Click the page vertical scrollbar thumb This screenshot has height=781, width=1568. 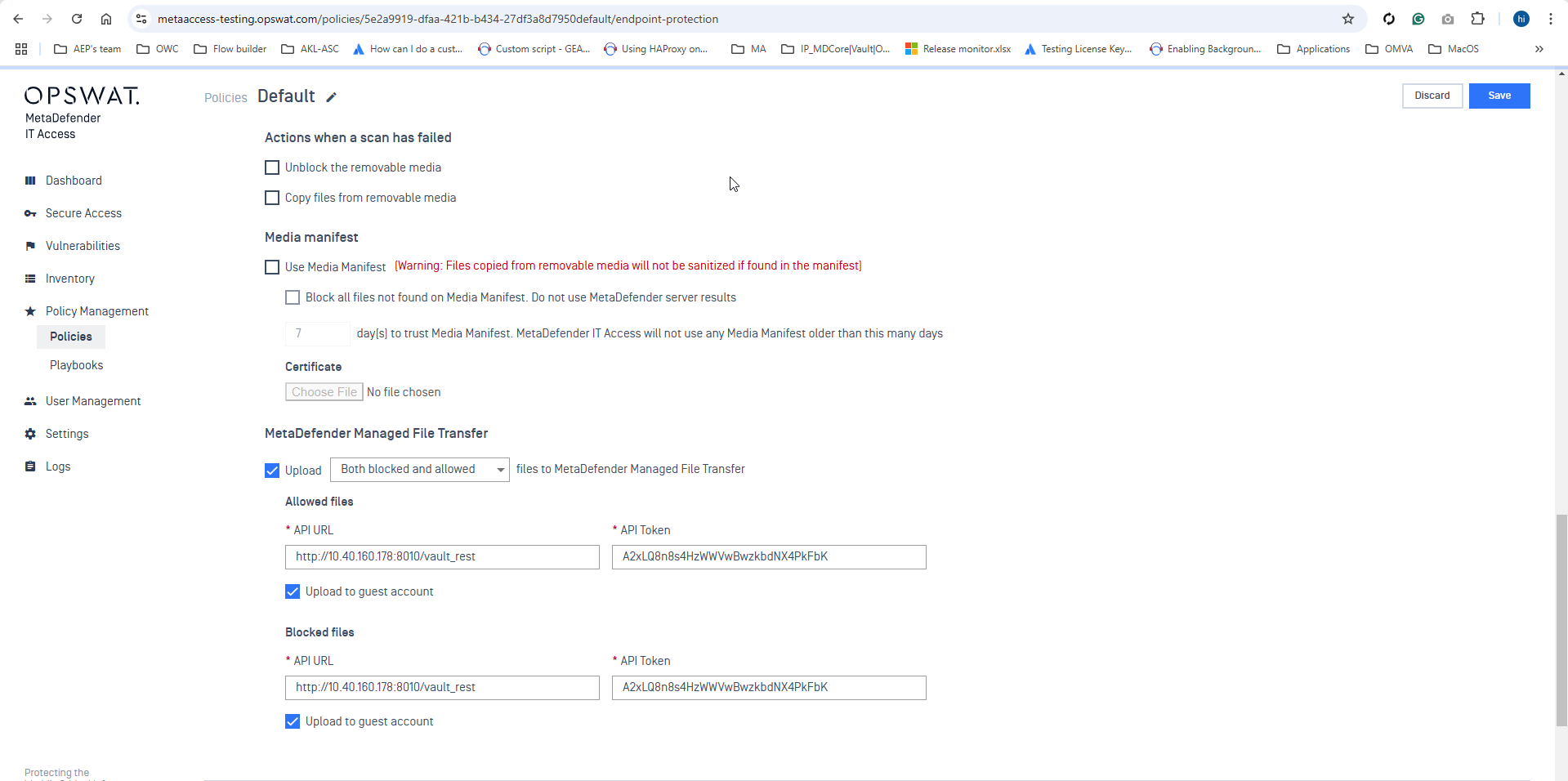(1561, 620)
